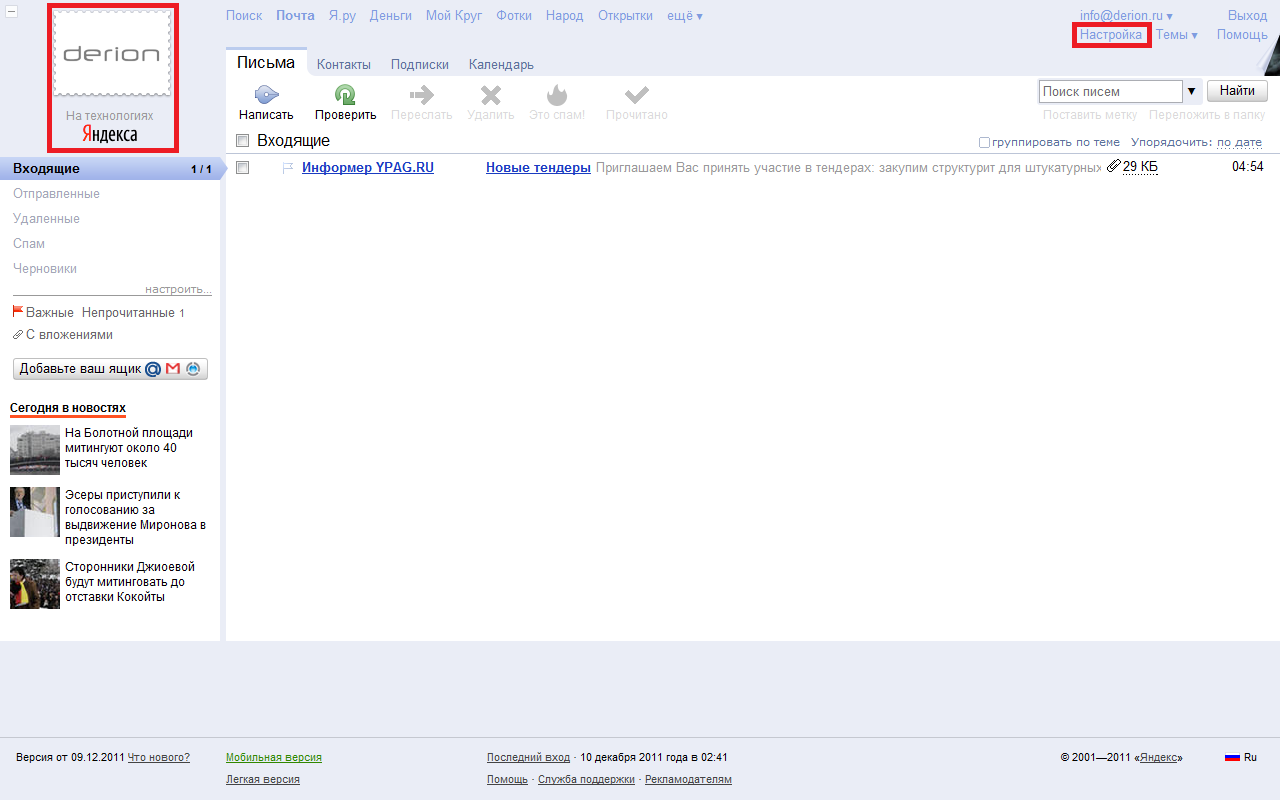This screenshot has width=1280, height=800.
Task: Open the Календарь tab
Action: (501, 65)
